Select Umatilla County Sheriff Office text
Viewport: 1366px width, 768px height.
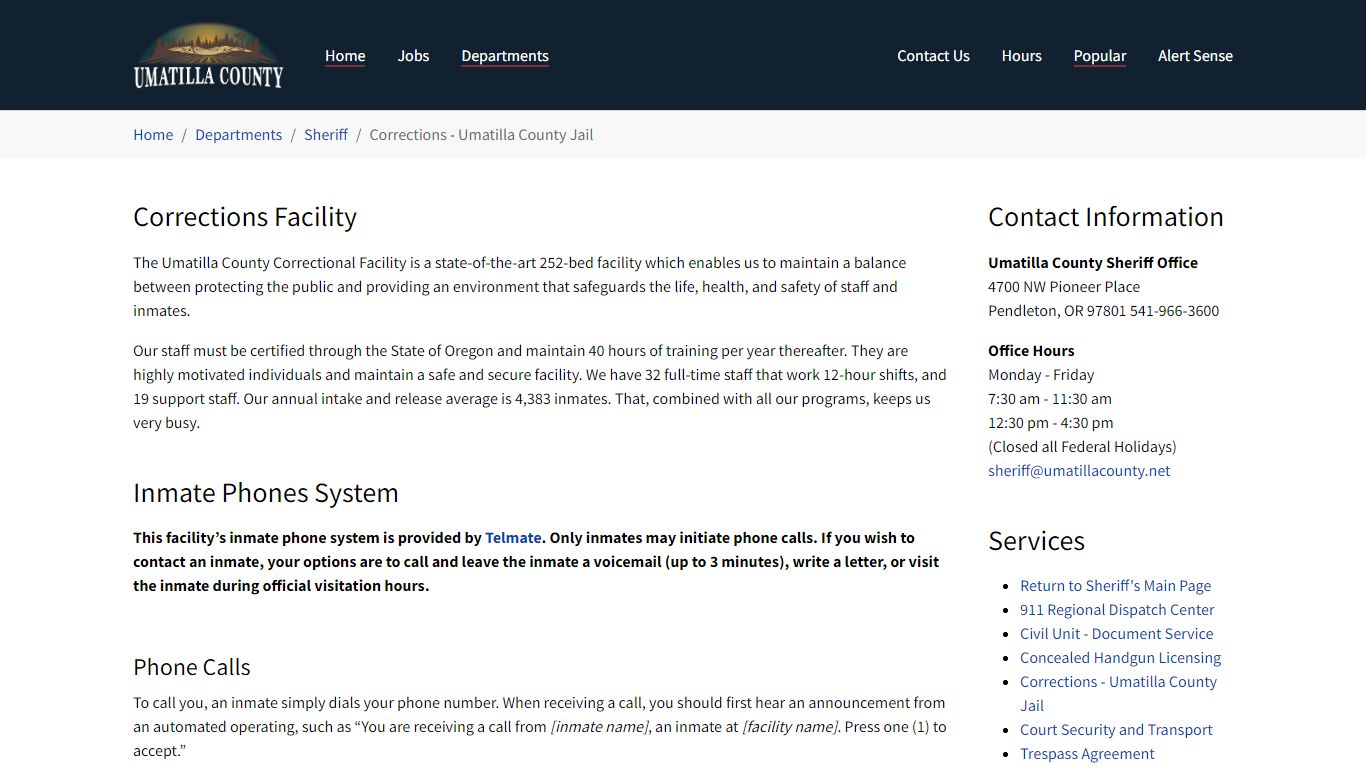pos(1093,263)
